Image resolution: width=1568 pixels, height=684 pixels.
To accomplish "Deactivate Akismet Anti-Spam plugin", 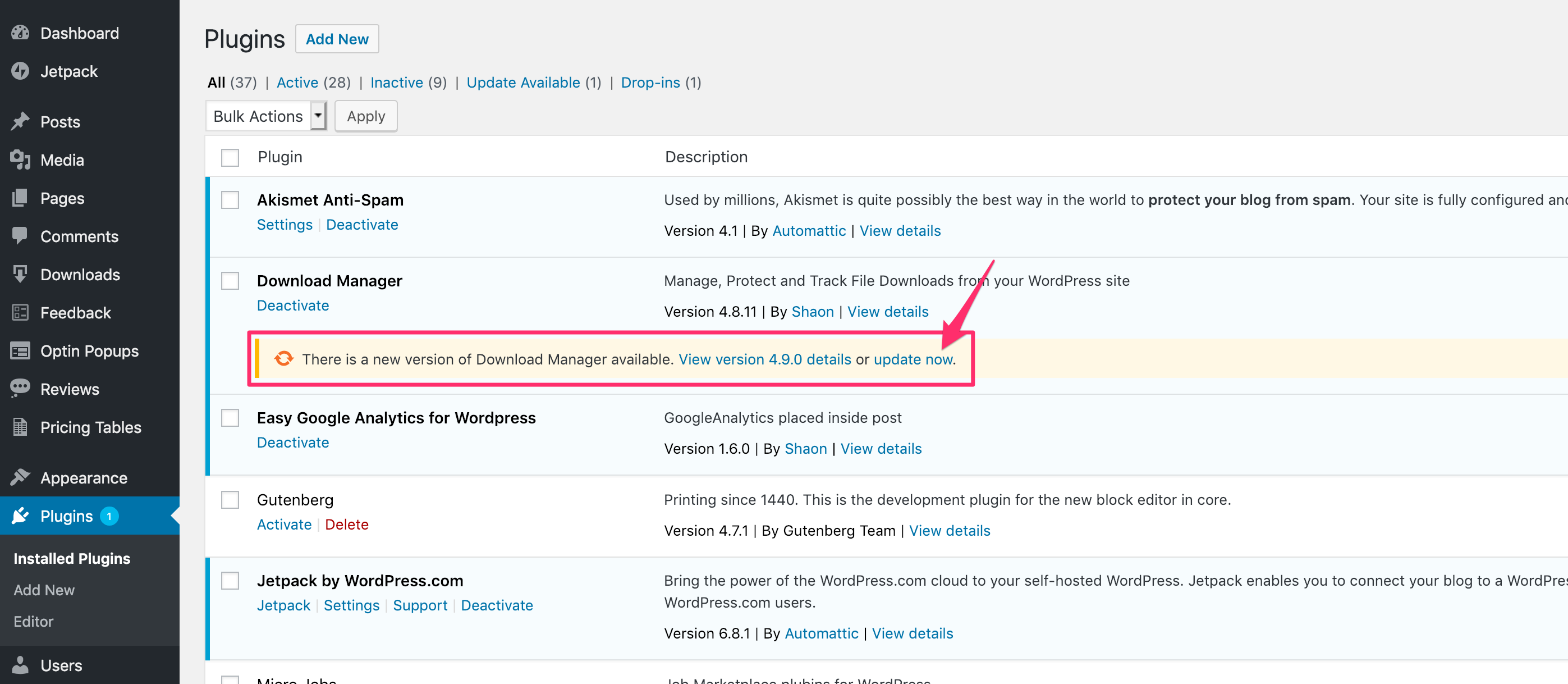I will click(361, 224).
